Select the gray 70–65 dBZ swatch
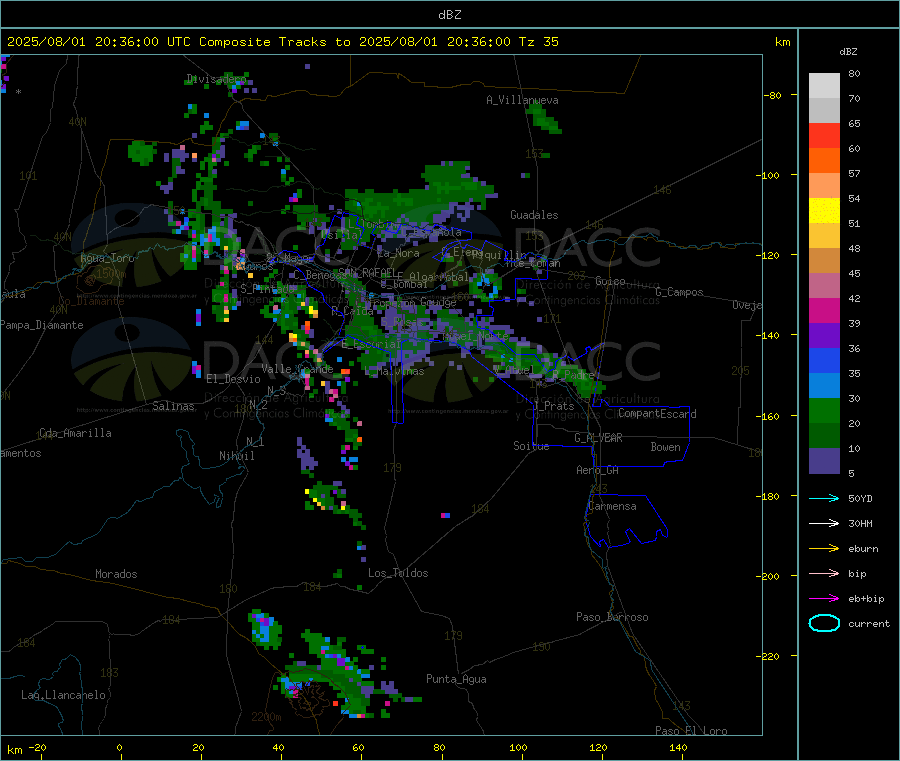The image size is (900, 761). click(824, 111)
